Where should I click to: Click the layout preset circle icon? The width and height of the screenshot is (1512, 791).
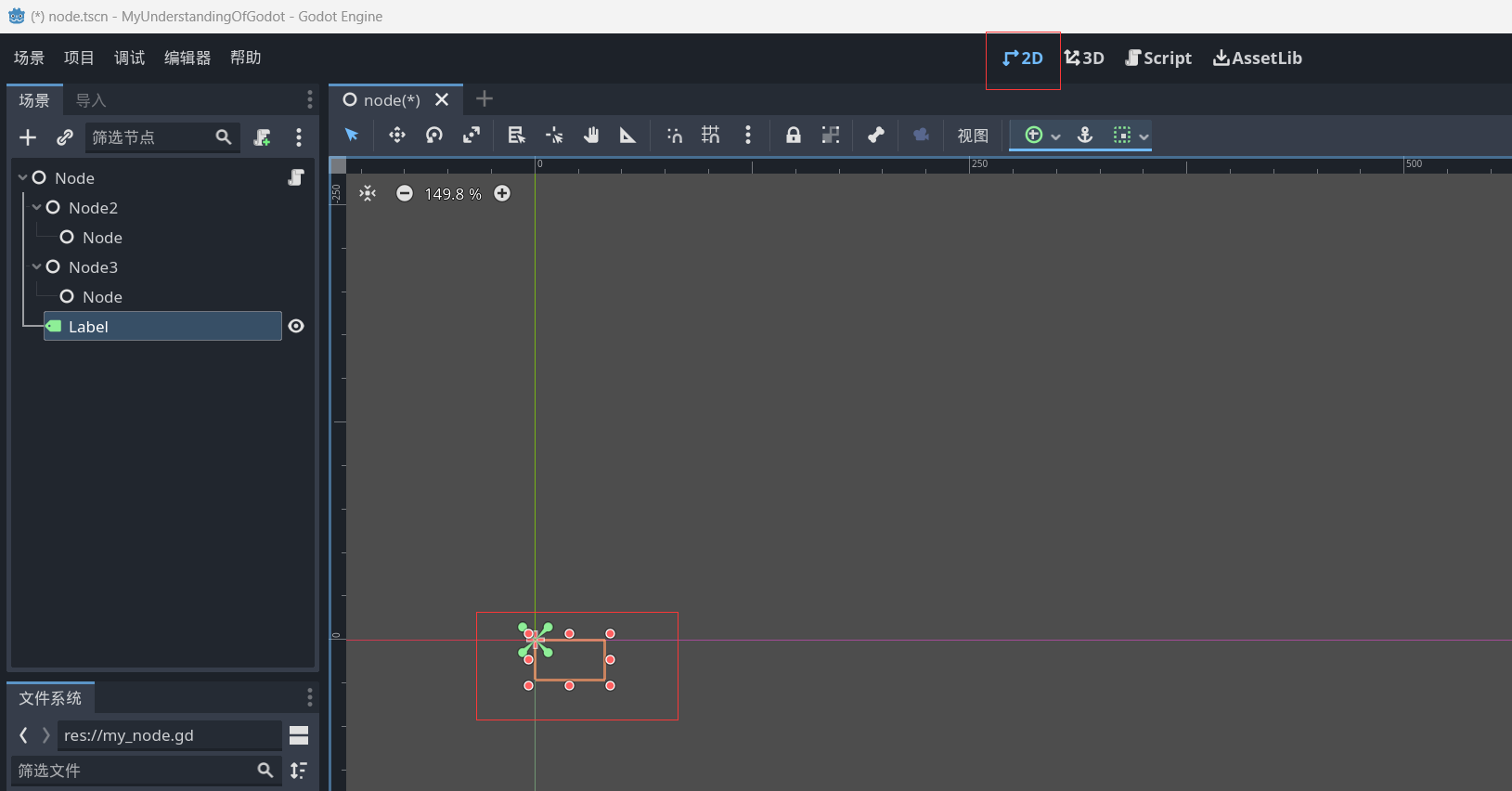tap(1034, 136)
